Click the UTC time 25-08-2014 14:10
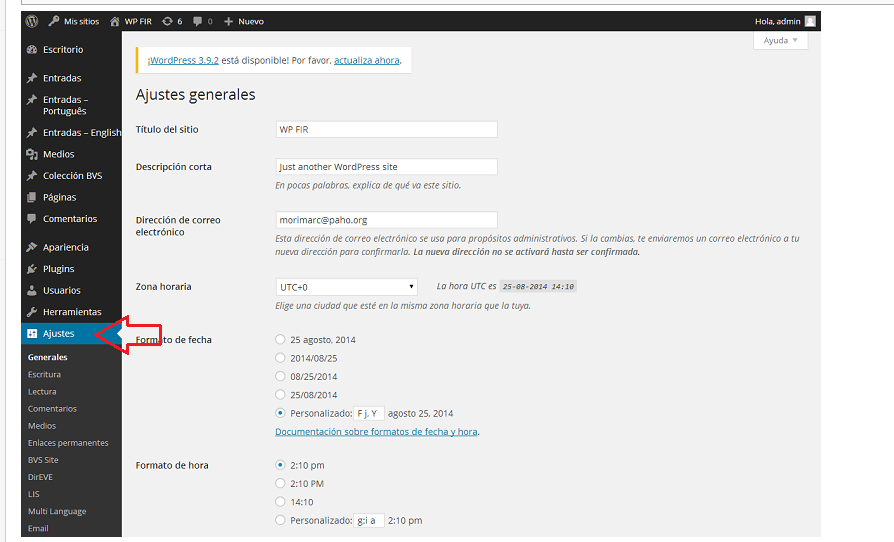Image resolution: width=894 pixels, height=542 pixels. tap(538, 287)
